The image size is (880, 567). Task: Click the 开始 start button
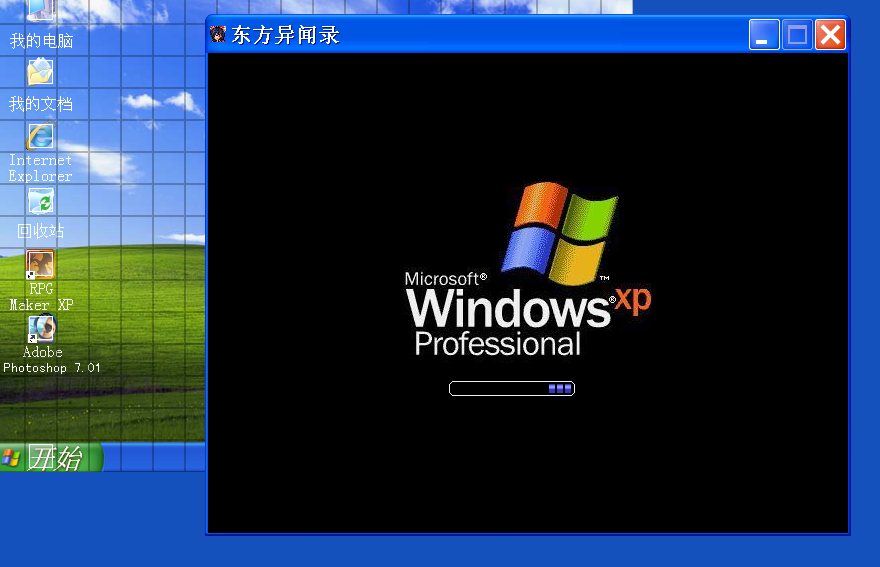(51, 458)
